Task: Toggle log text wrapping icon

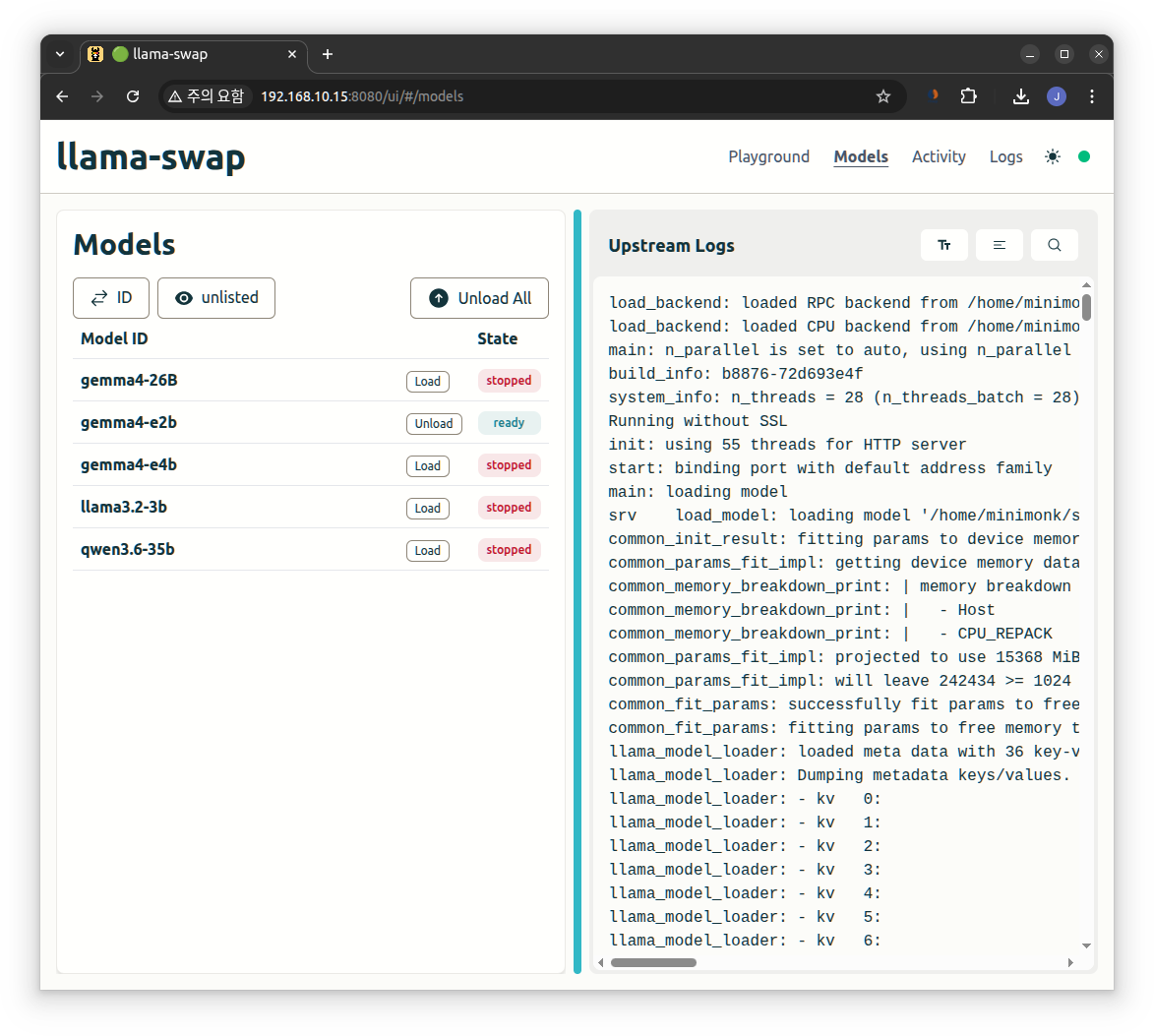Action: pos(1000,245)
